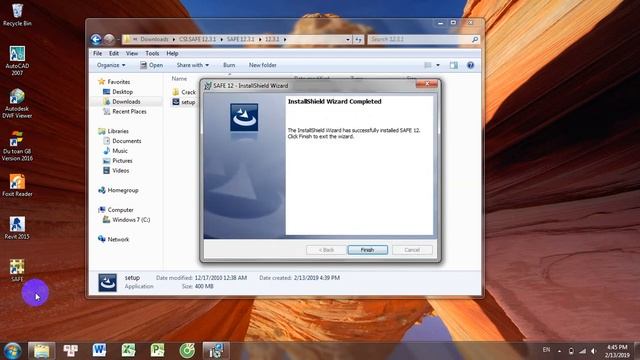This screenshot has height=360, width=640.
Task: Close the SAFE 12 InstallShield Wizard
Action: click(x=427, y=84)
